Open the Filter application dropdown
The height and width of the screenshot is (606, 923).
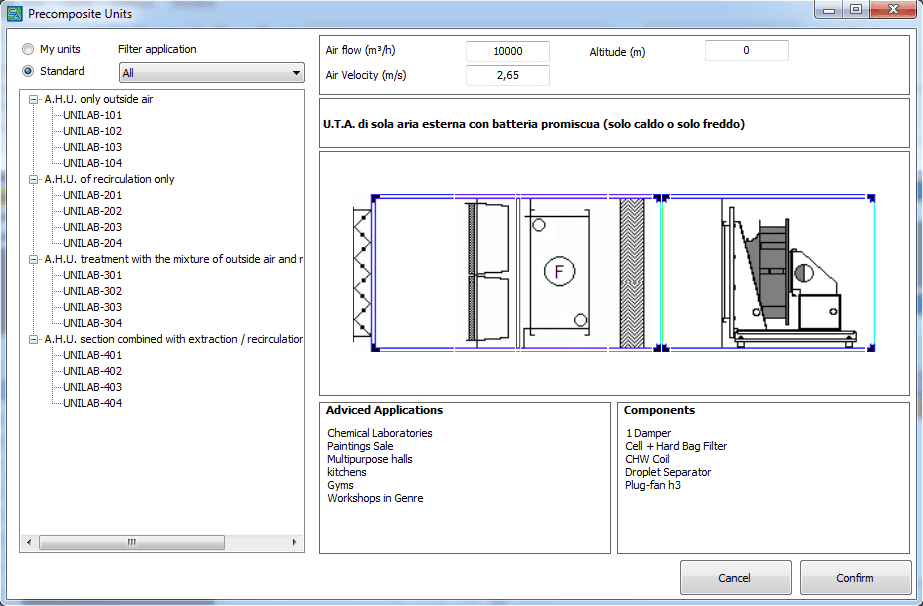pyautogui.click(x=211, y=73)
